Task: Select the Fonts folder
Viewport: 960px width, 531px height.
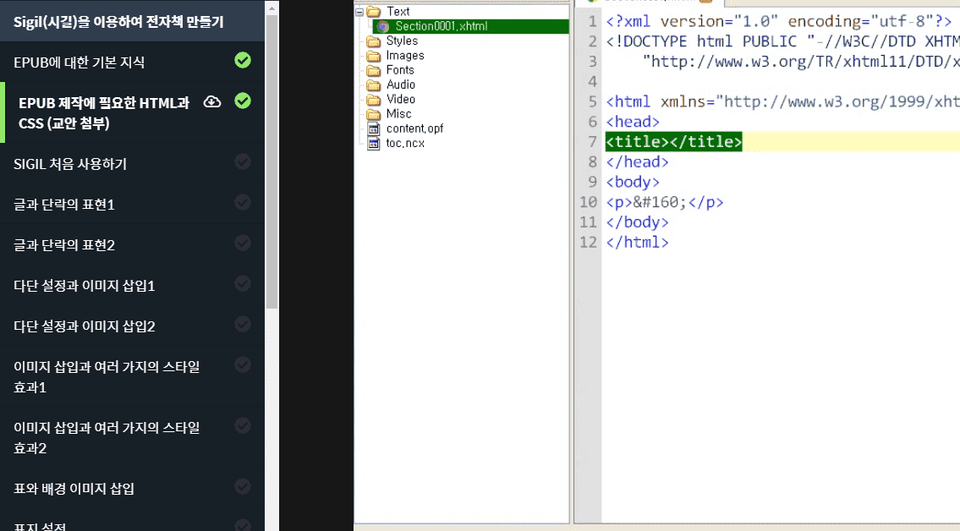Action: tap(400, 70)
